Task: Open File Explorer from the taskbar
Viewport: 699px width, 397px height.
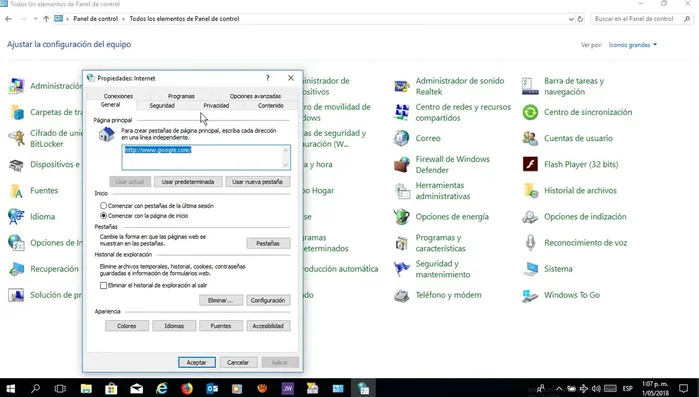Action: pyautogui.click(x=86, y=389)
